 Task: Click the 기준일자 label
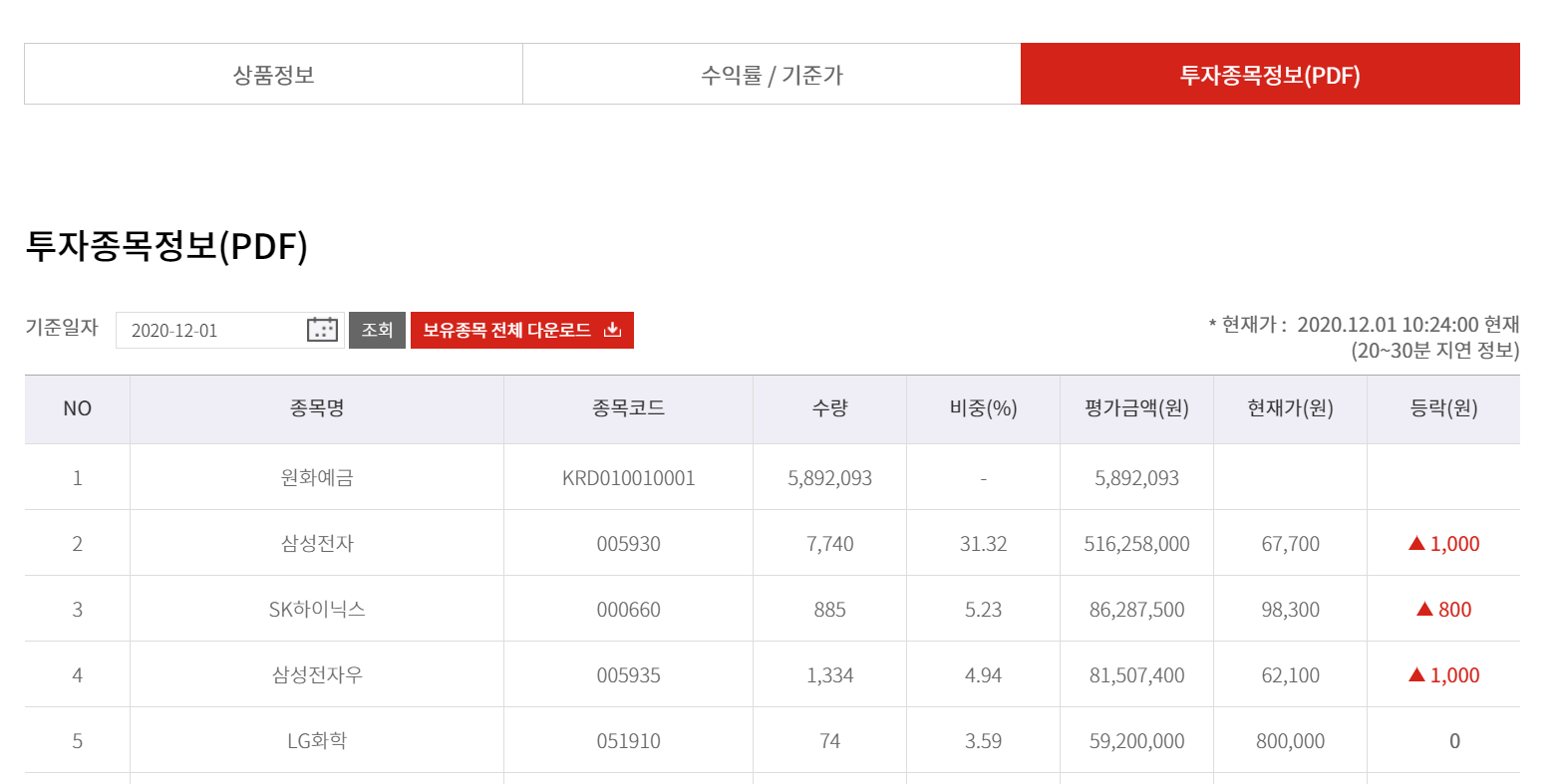(62, 328)
